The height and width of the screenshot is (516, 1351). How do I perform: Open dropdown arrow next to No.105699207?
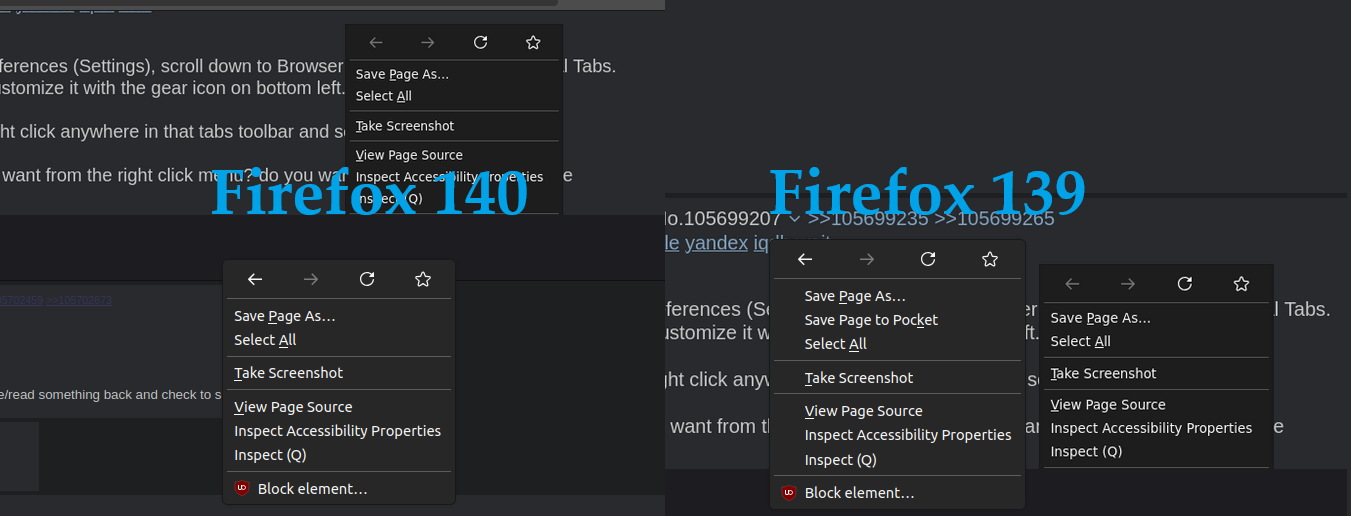point(794,218)
